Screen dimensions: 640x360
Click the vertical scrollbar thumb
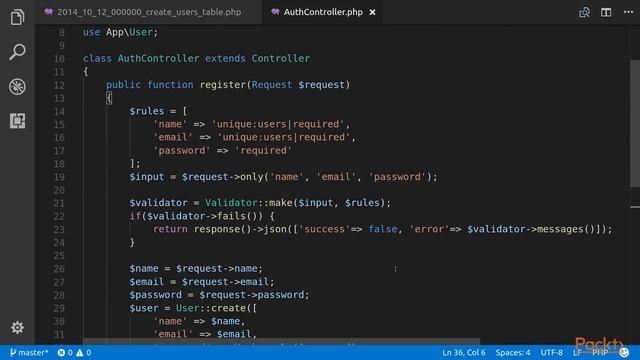click(635, 123)
